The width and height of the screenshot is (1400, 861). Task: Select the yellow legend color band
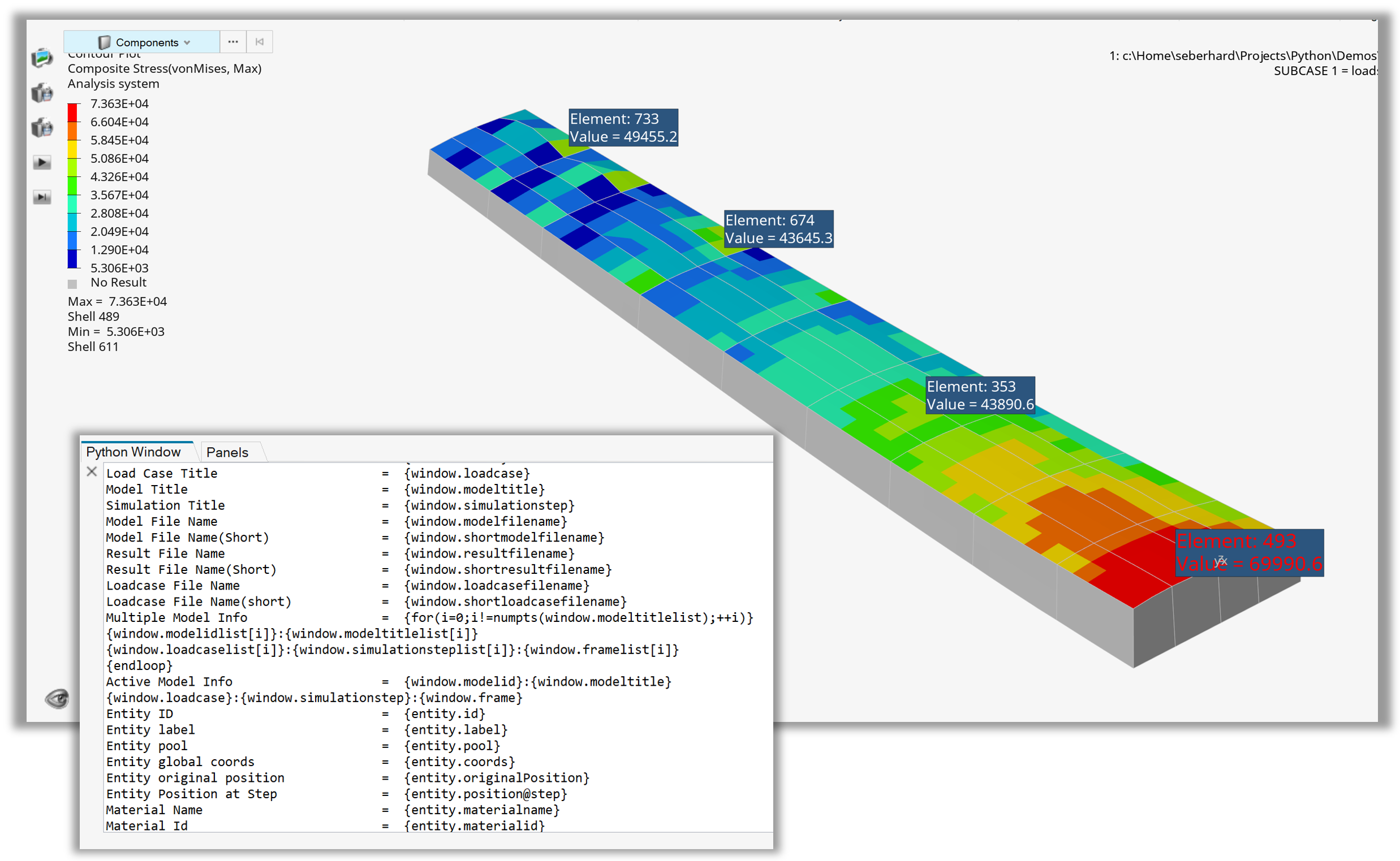tap(72, 149)
